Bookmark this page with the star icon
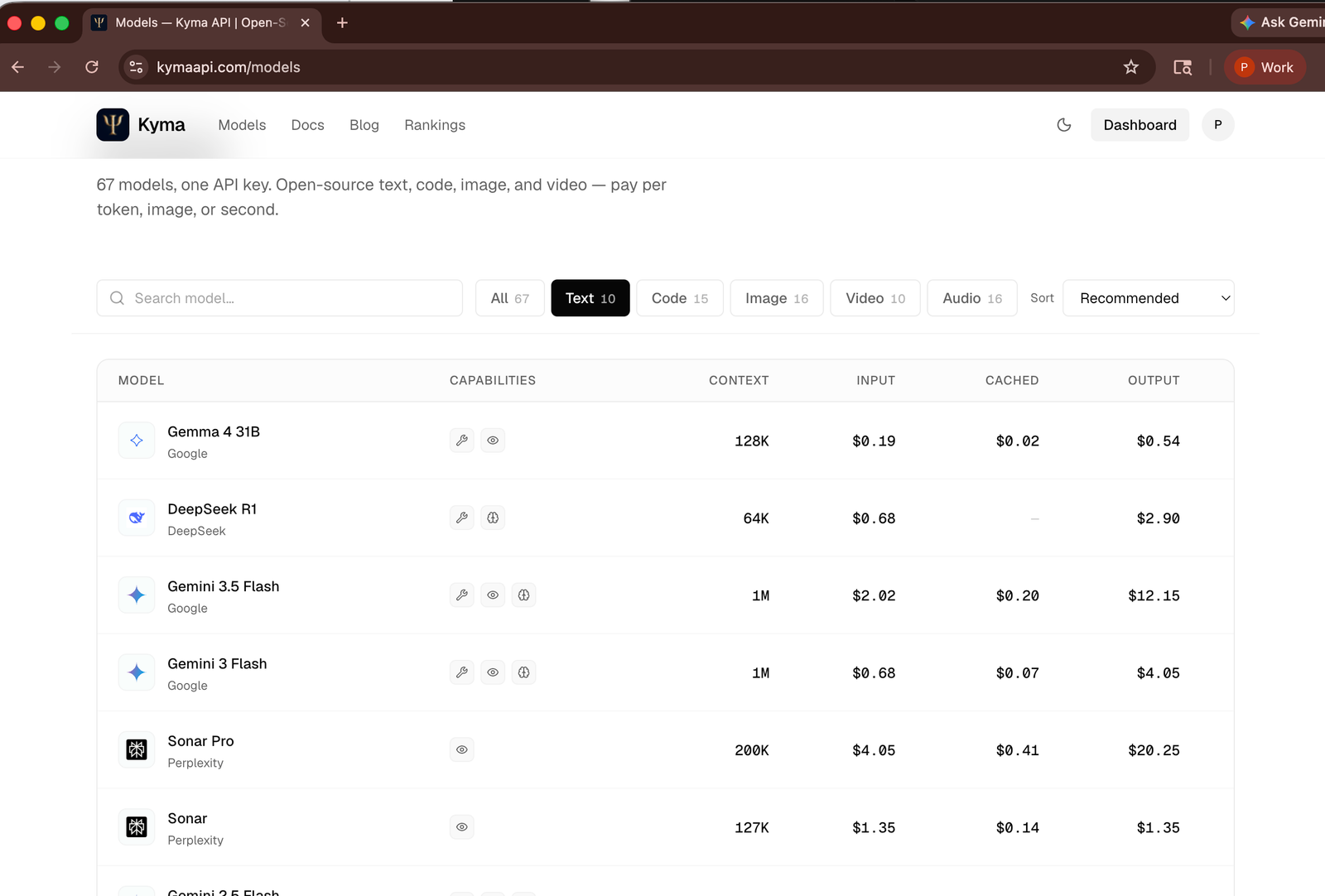This screenshot has width=1325, height=896. click(1131, 67)
